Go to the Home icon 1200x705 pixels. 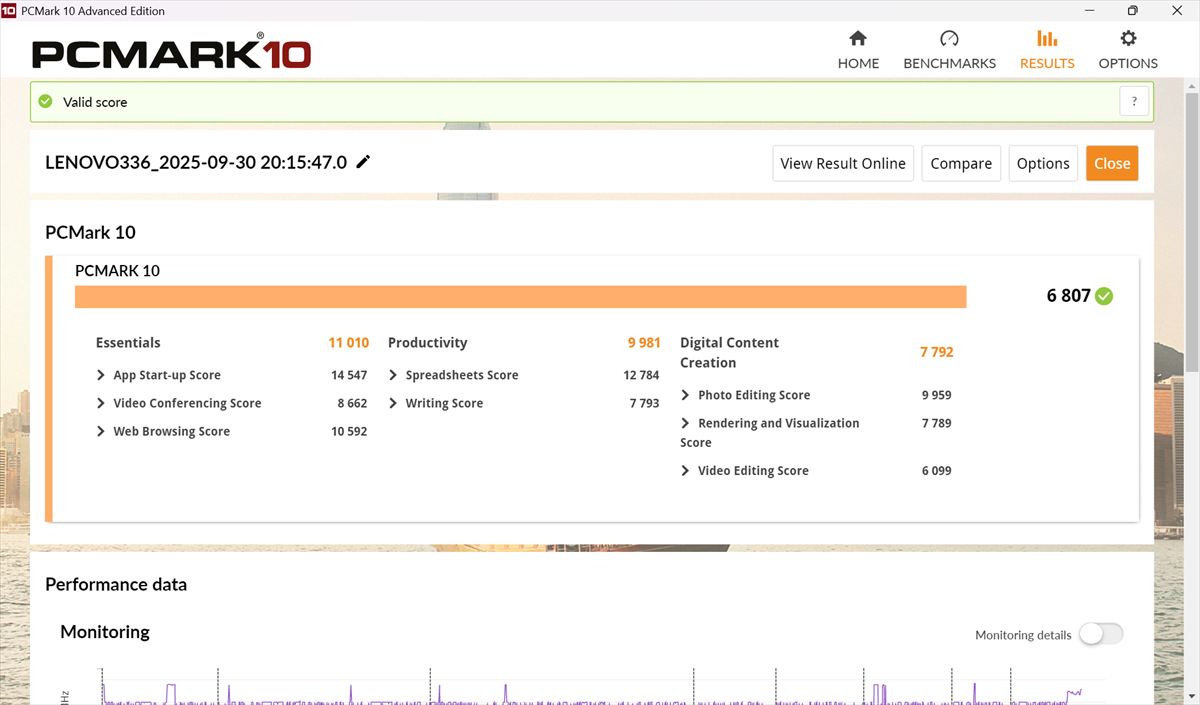857,39
